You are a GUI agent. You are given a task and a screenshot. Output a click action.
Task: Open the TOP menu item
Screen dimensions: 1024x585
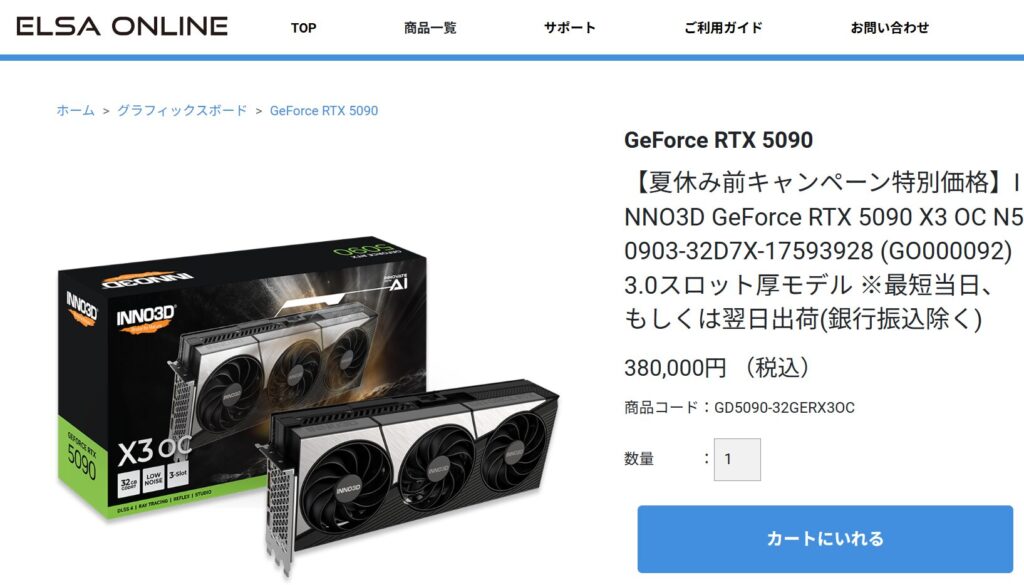pos(304,28)
